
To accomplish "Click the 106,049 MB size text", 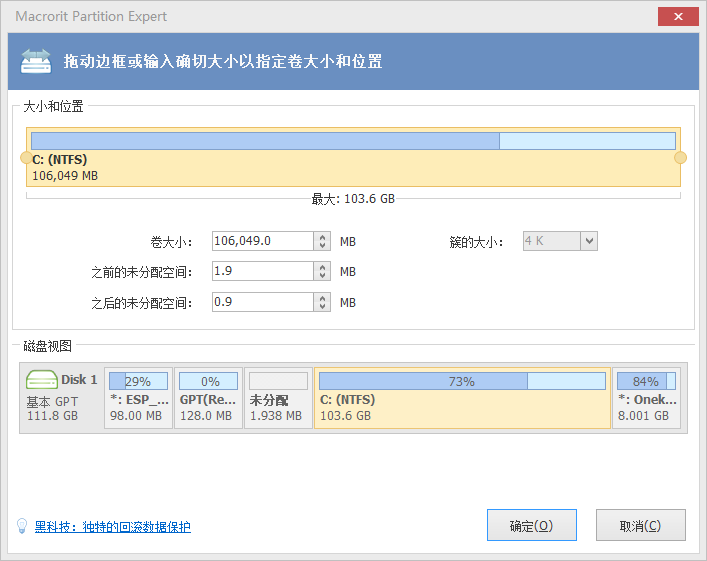I will [65, 176].
